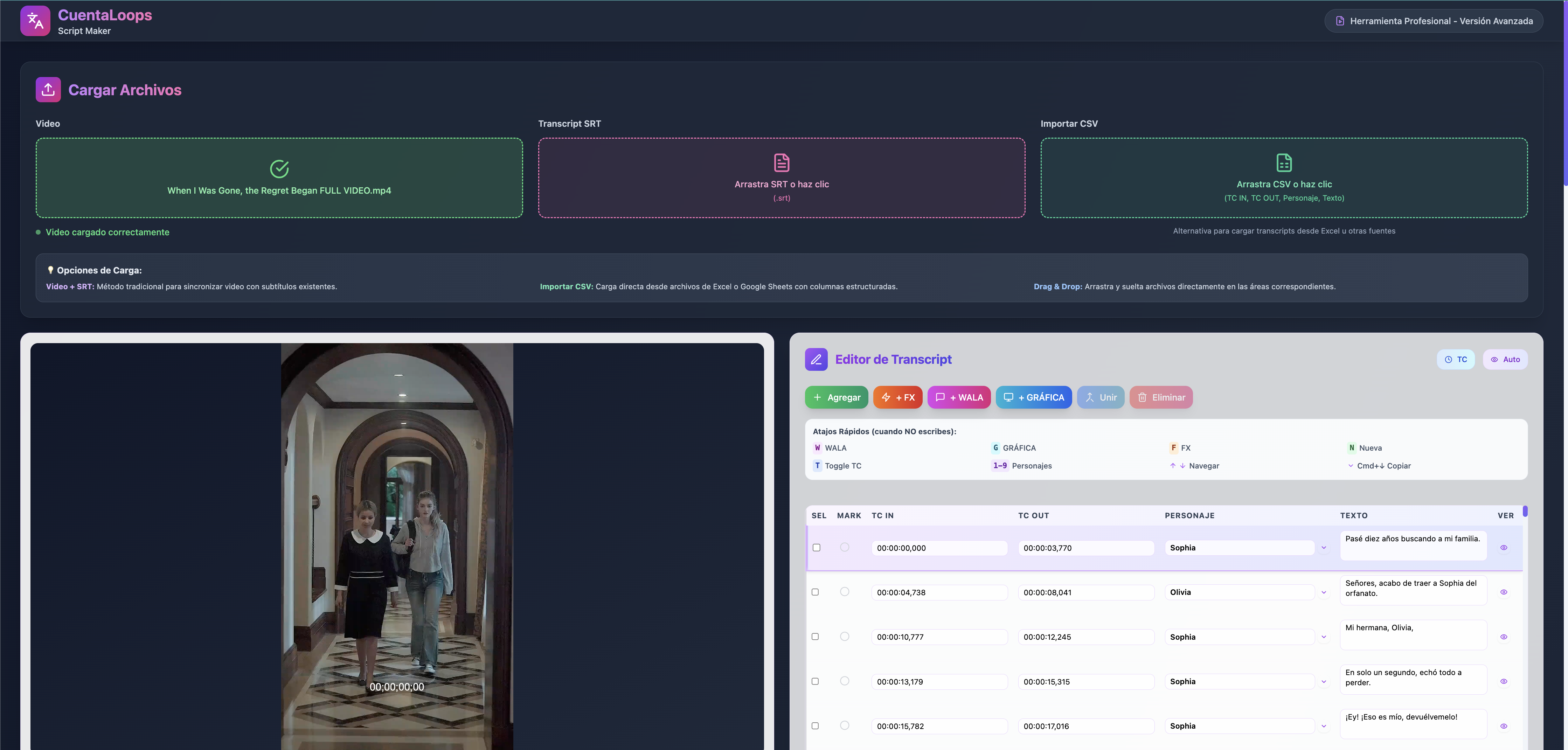Click the CSV import spreadsheet icon
Viewport: 1568px width, 750px height.
(x=1284, y=162)
